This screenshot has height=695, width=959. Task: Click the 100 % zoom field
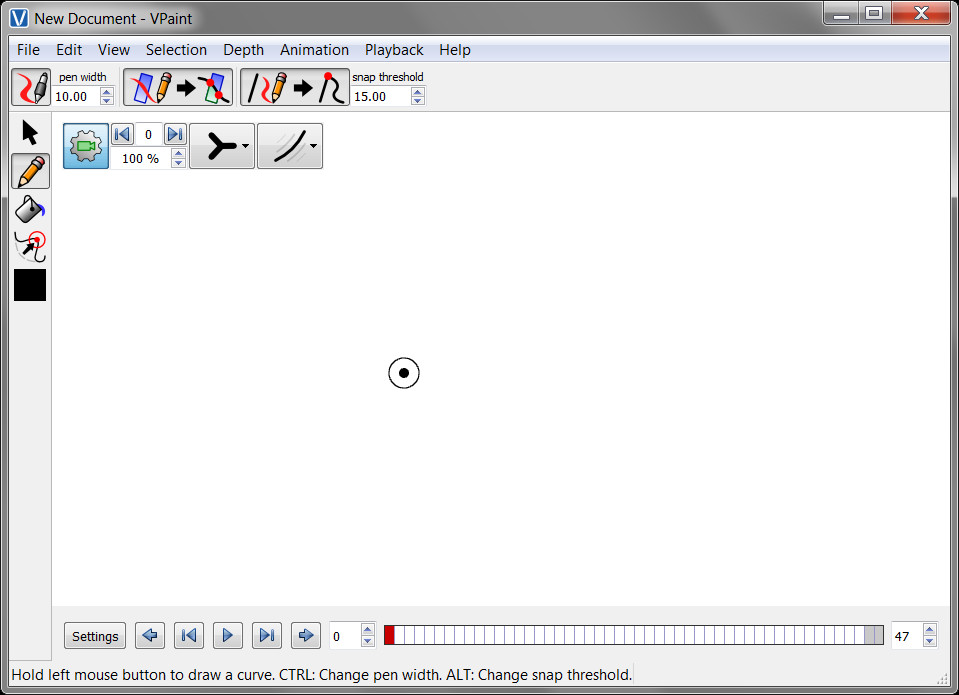click(x=141, y=158)
